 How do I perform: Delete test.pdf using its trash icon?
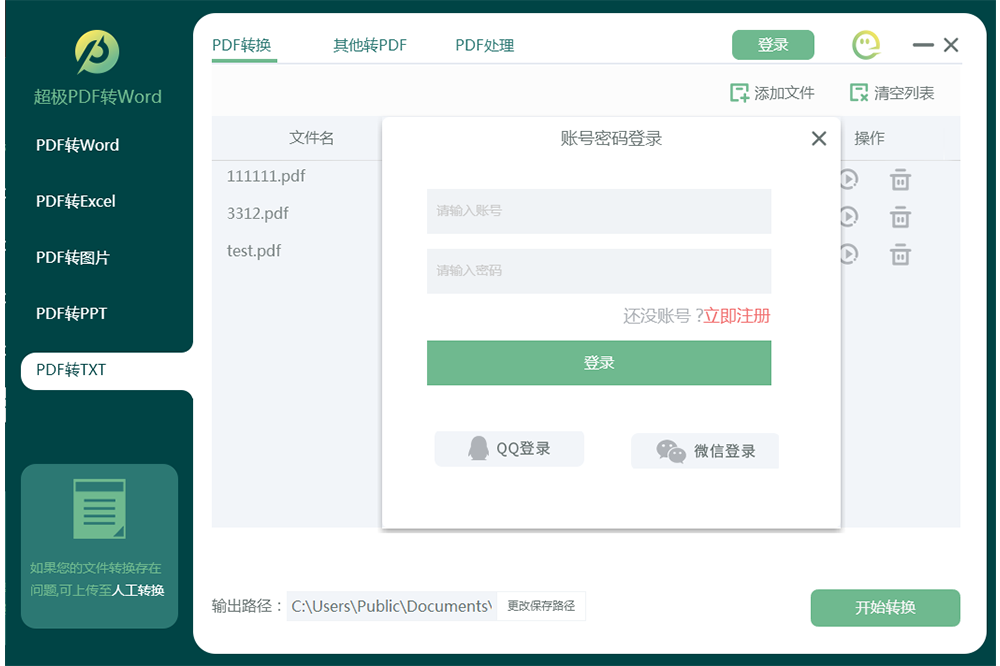click(900, 255)
